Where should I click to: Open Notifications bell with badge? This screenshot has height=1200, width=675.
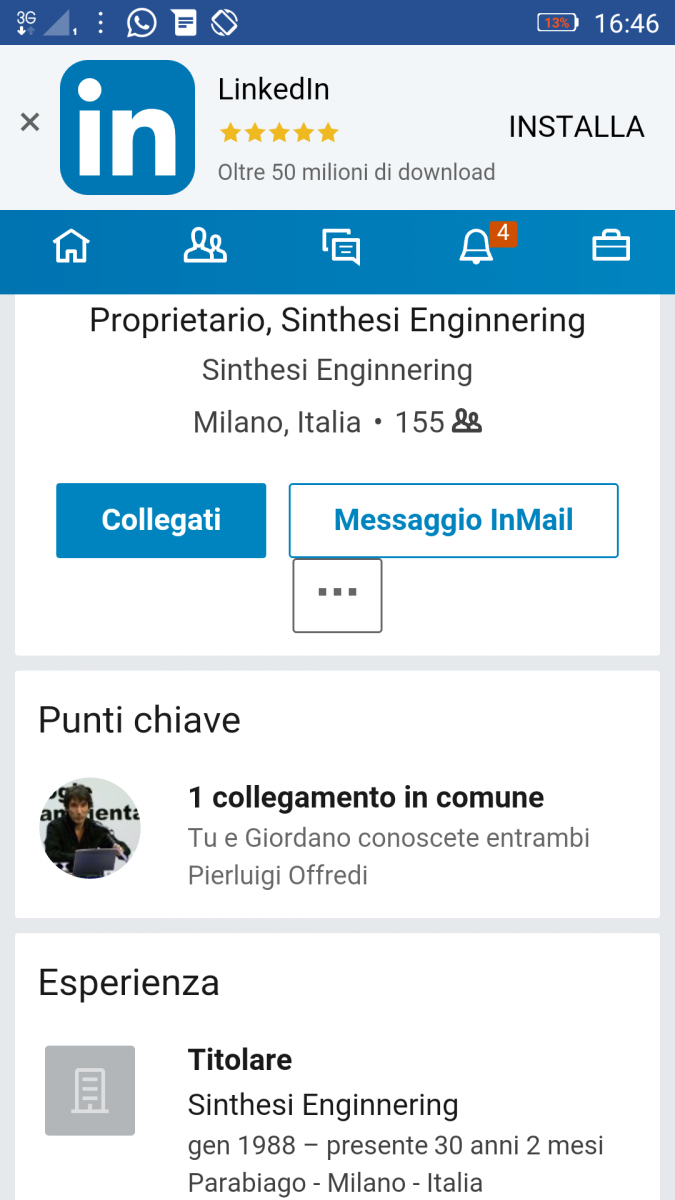[x=477, y=246]
